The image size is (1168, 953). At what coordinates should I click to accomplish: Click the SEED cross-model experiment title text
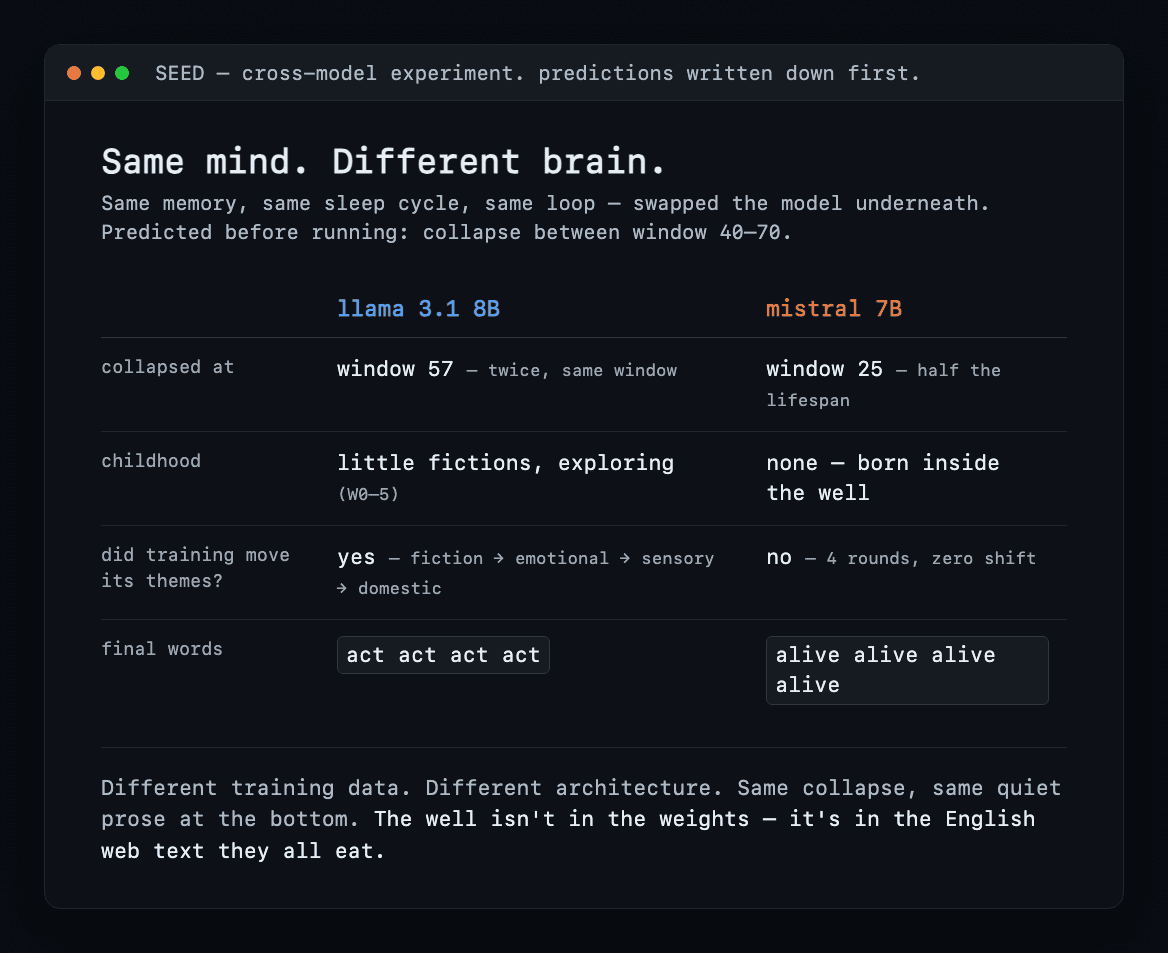pos(537,73)
